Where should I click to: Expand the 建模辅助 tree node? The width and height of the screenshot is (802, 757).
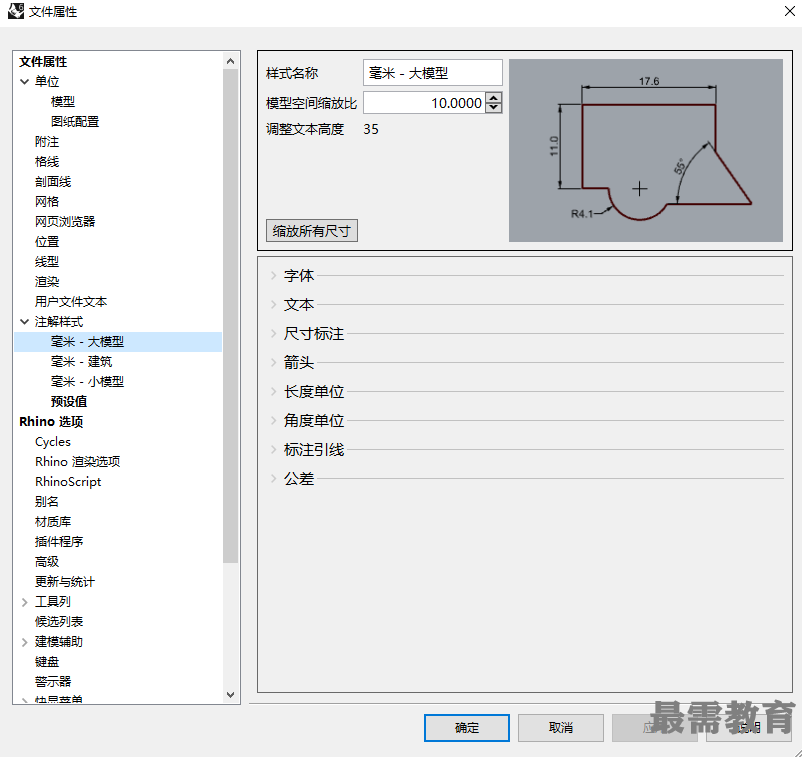click(24, 642)
